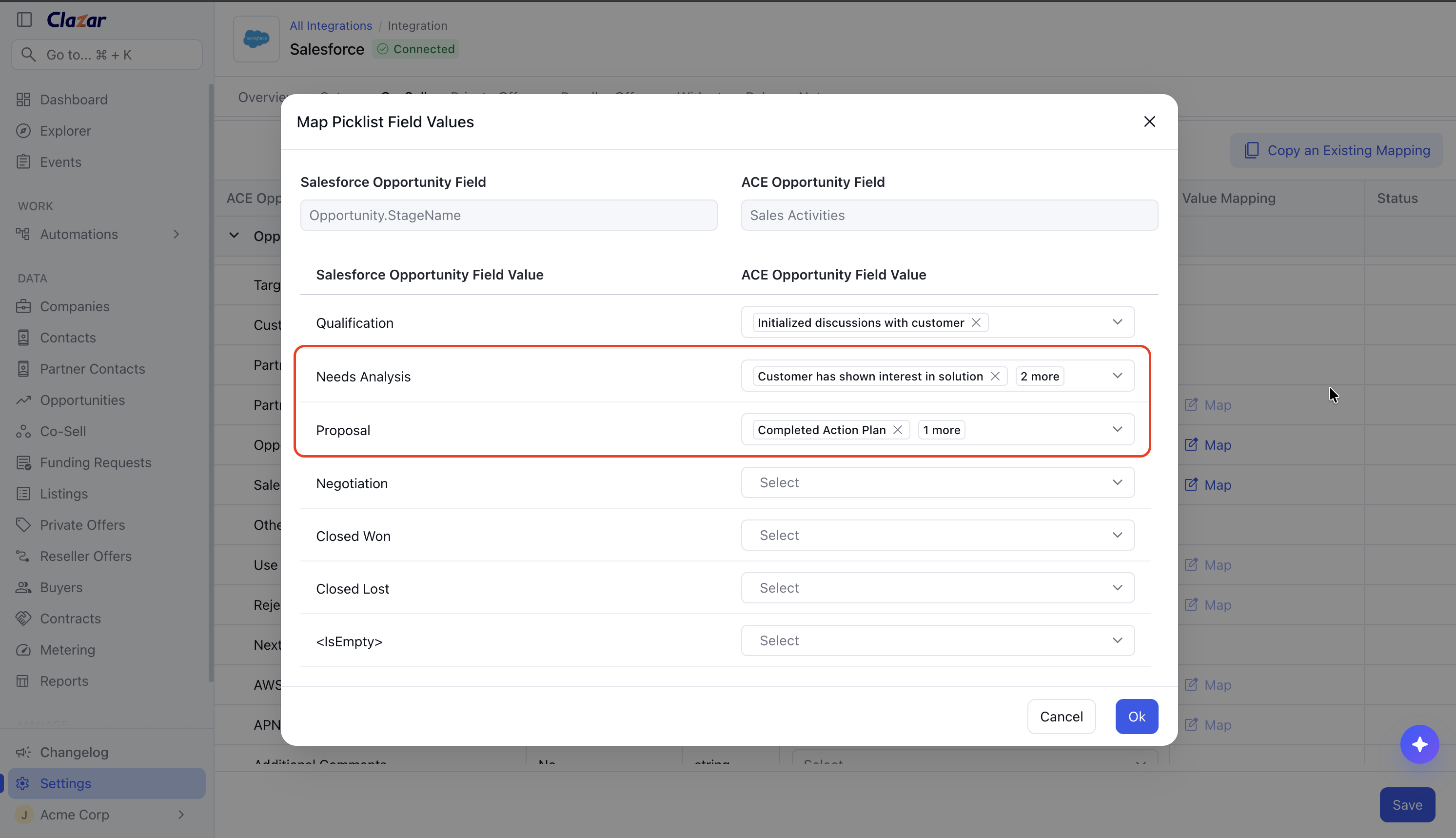1456x838 pixels.
Task: Click the Changelog megaphone icon
Action: click(x=23, y=752)
